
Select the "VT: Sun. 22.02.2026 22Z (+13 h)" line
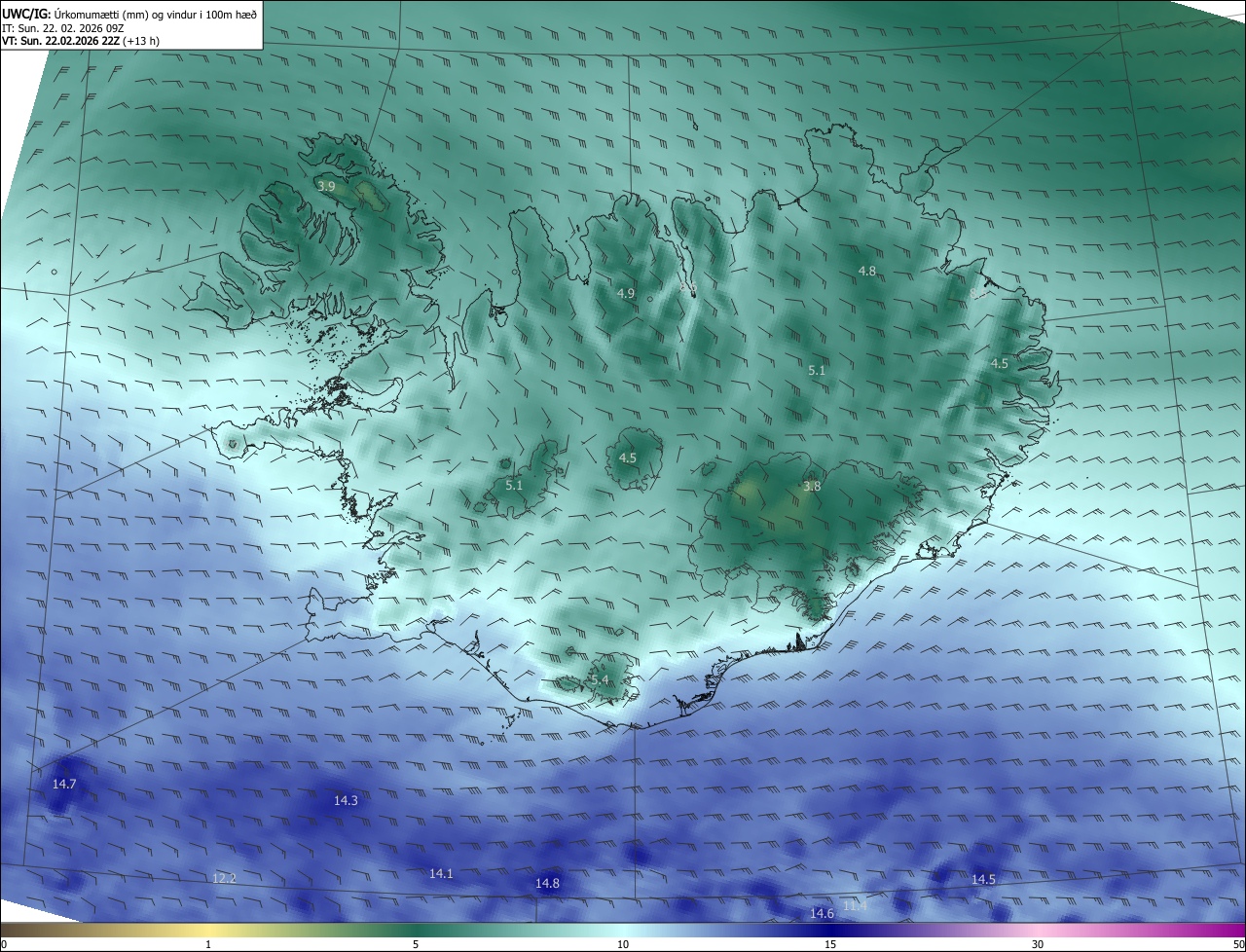81,41
